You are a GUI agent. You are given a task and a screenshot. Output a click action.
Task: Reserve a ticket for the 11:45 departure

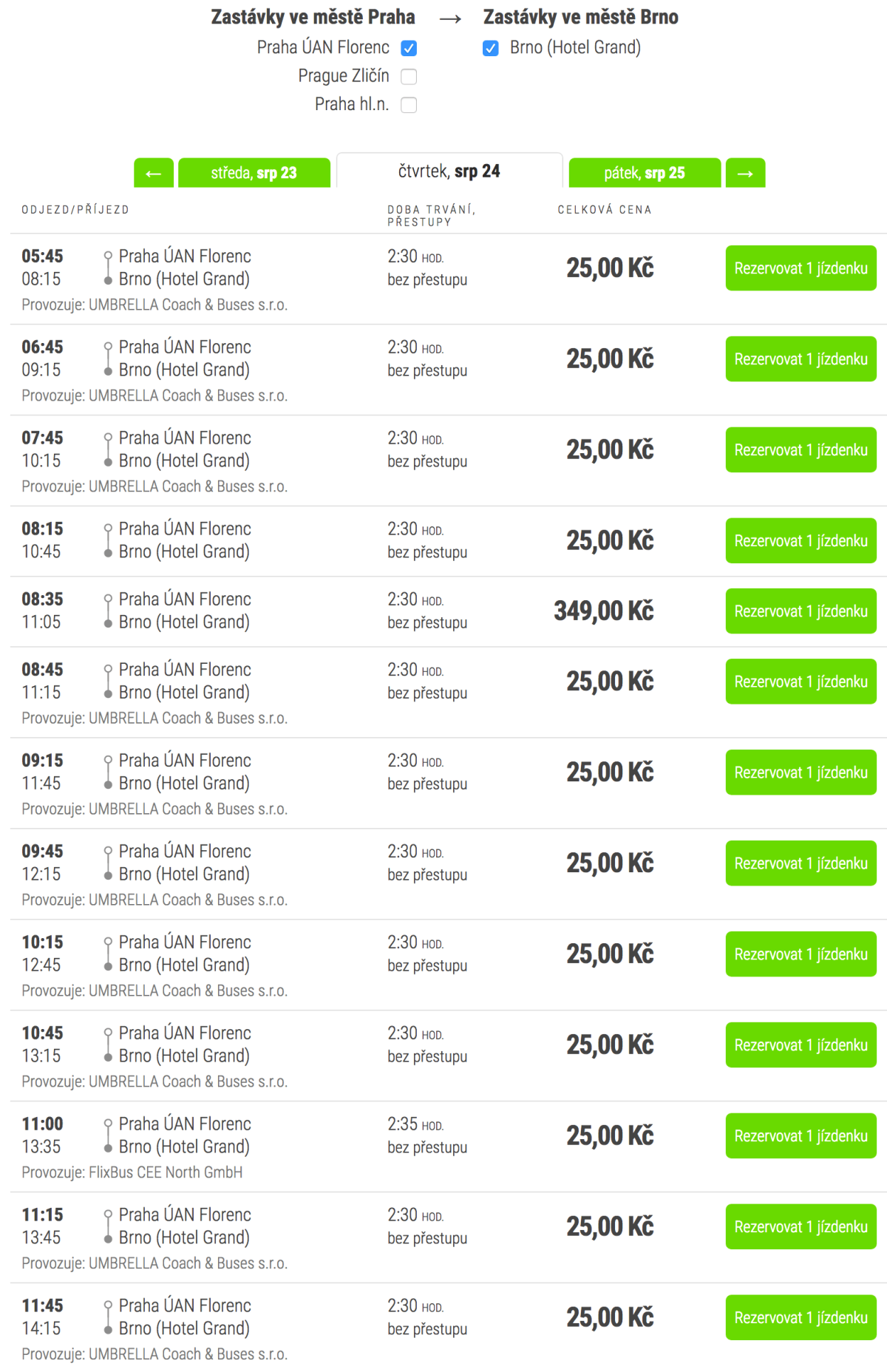(x=801, y=1318)
